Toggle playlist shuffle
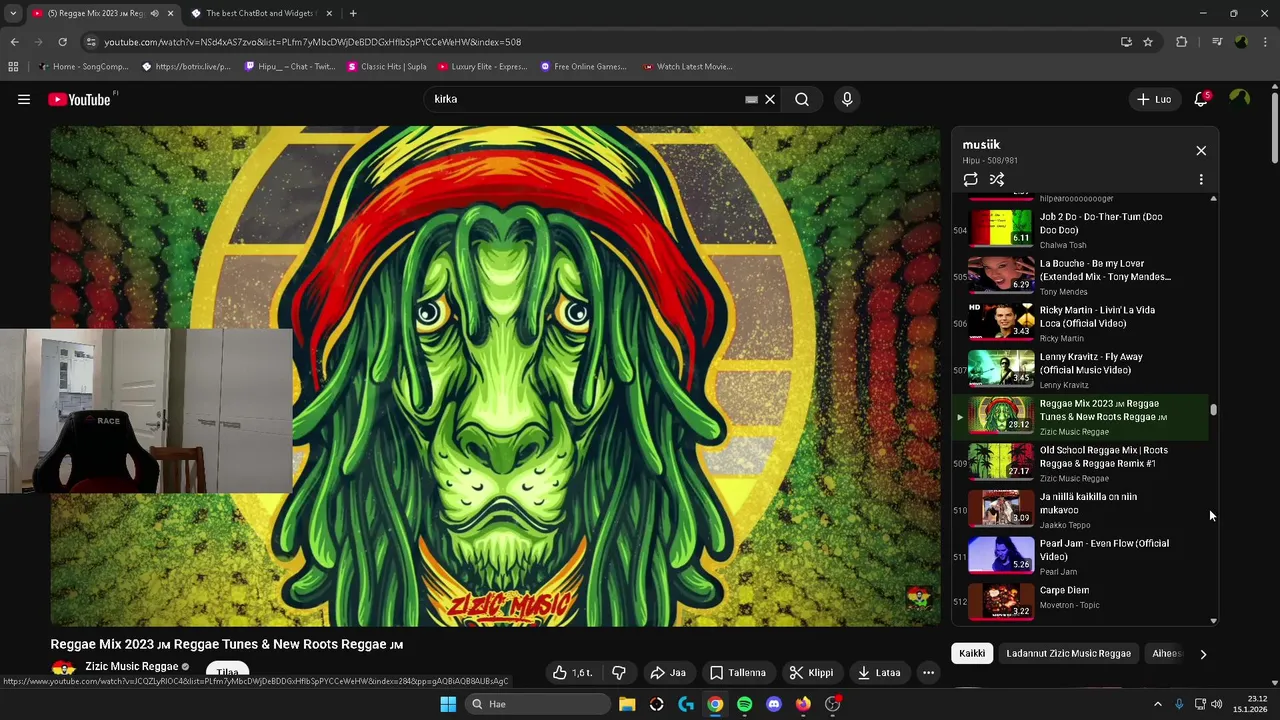The height and width of the screenshot is (720, 1280). point(997,179)
